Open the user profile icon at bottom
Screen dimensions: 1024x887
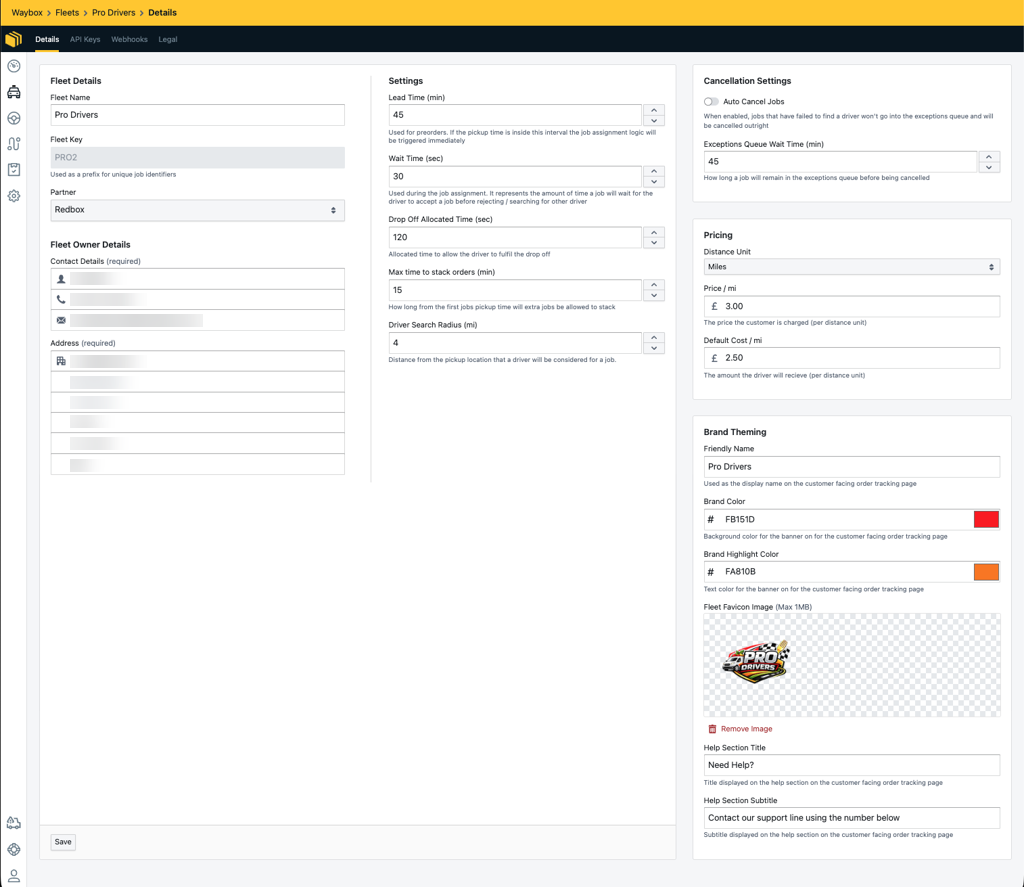pyautogui.click(x=14, y=876)
